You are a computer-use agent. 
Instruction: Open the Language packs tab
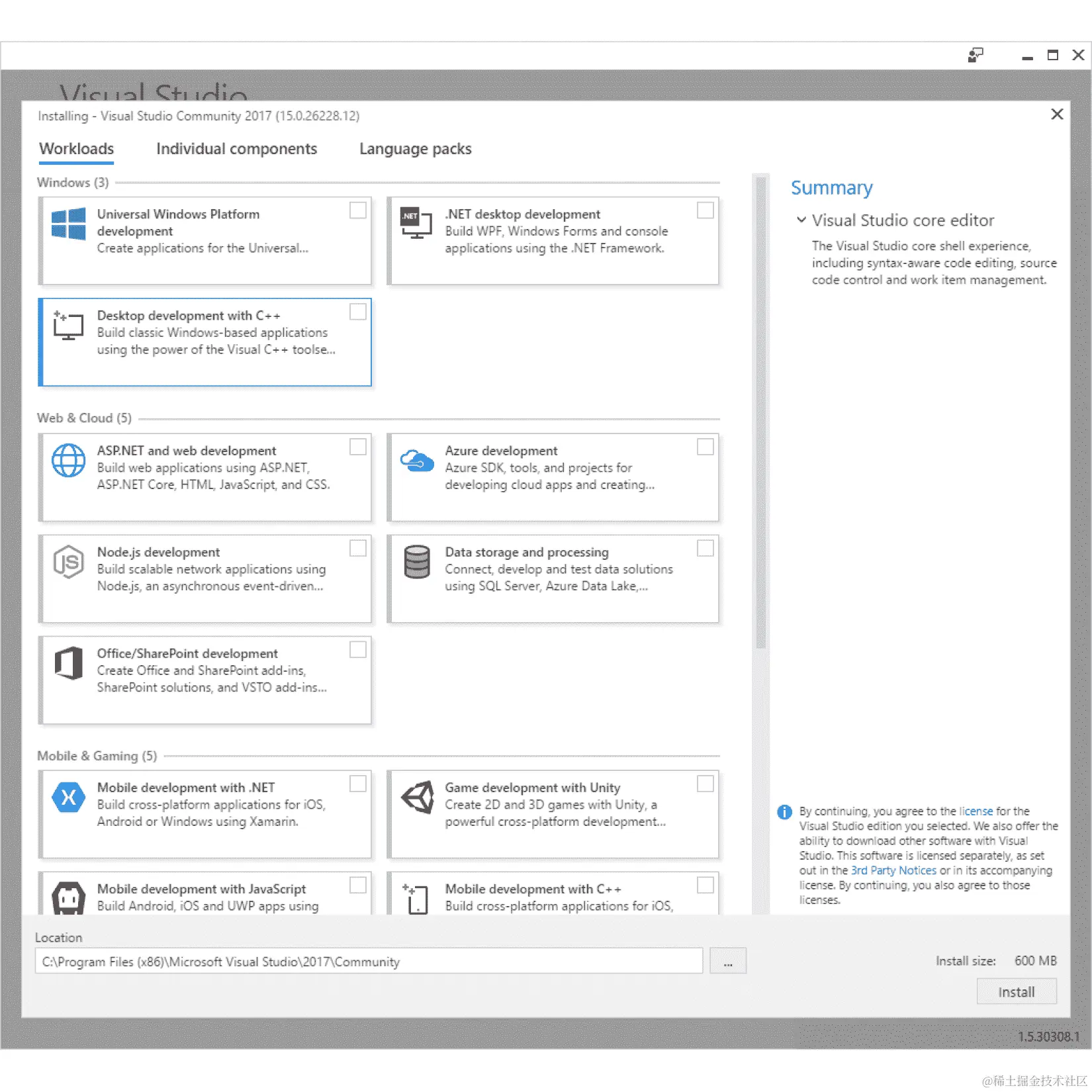pyautogui.click(x=416, y=149)
